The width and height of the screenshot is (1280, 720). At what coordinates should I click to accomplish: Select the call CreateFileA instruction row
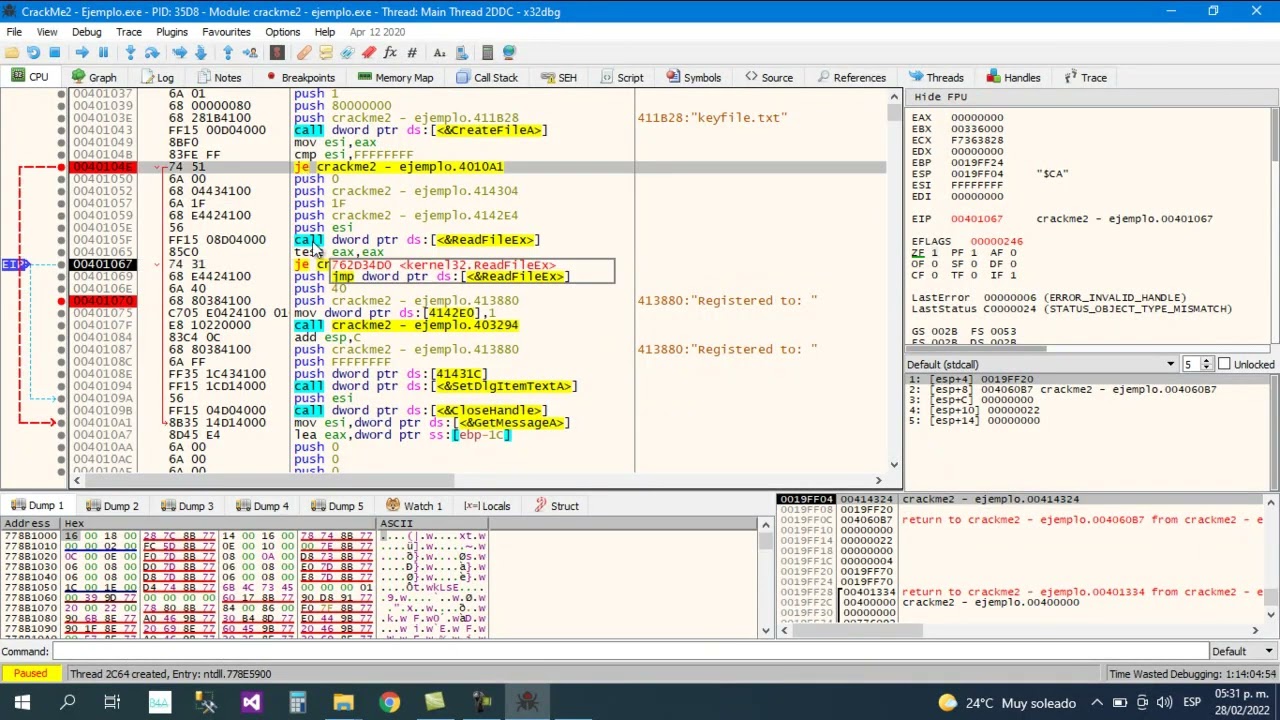420,130
